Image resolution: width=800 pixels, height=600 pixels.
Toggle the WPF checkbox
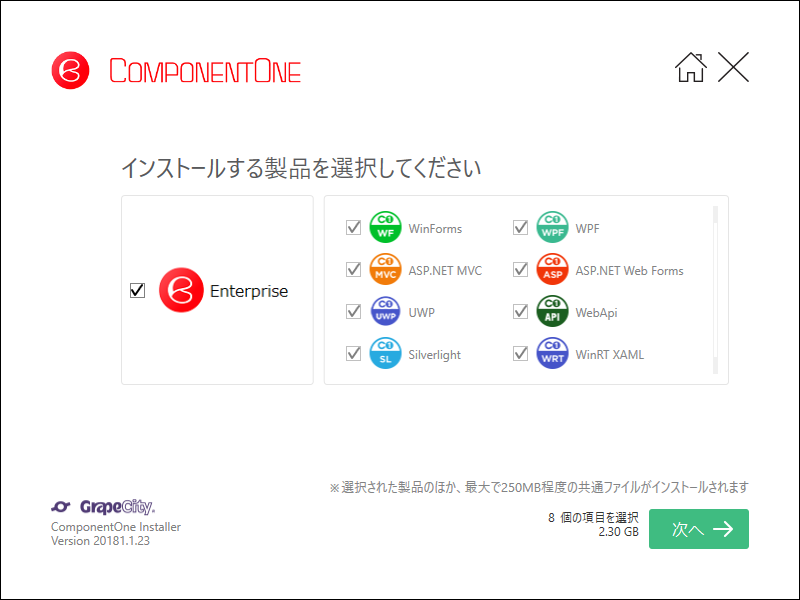click(x=520, y=227)
